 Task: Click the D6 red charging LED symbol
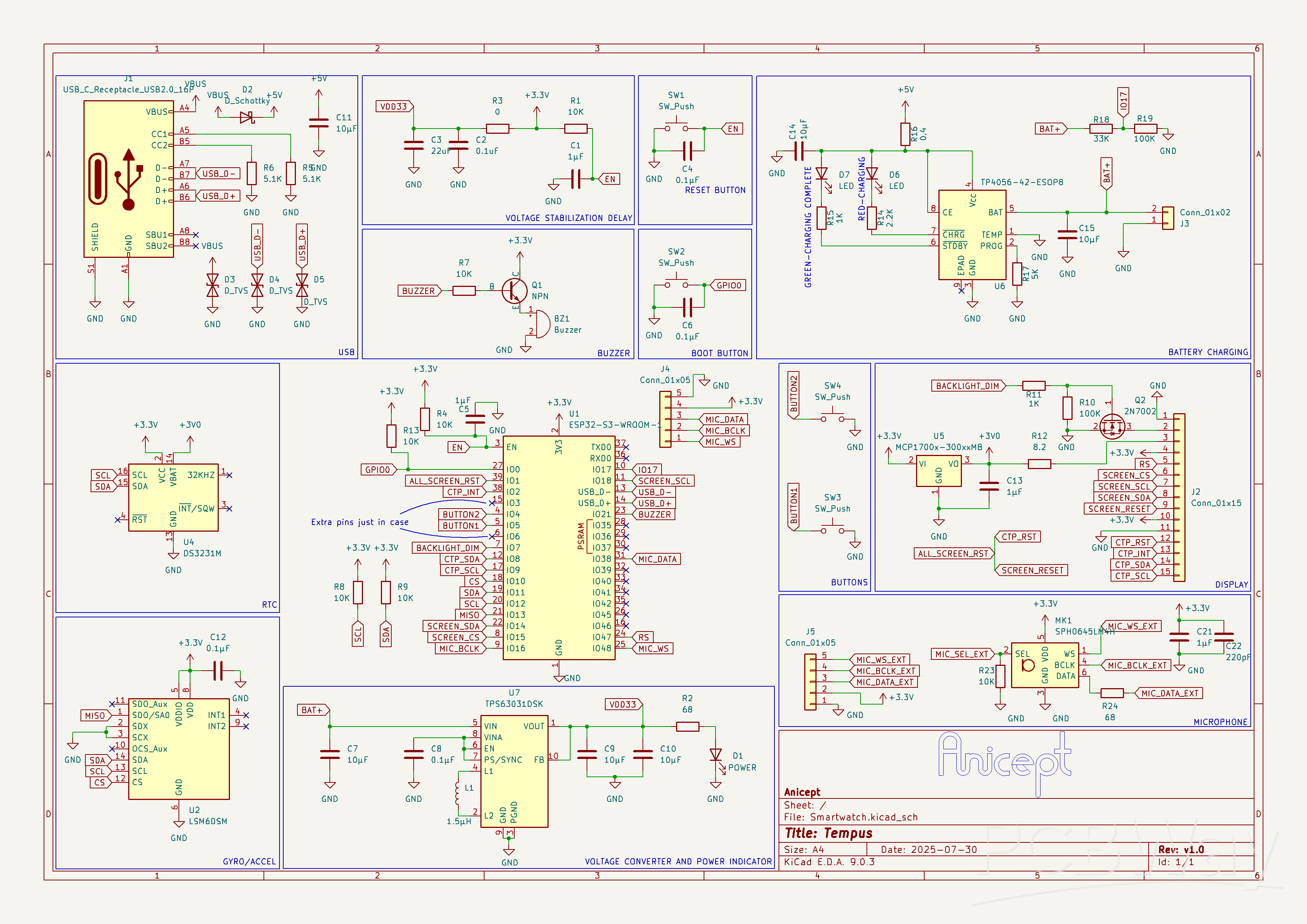coord(872,174)
